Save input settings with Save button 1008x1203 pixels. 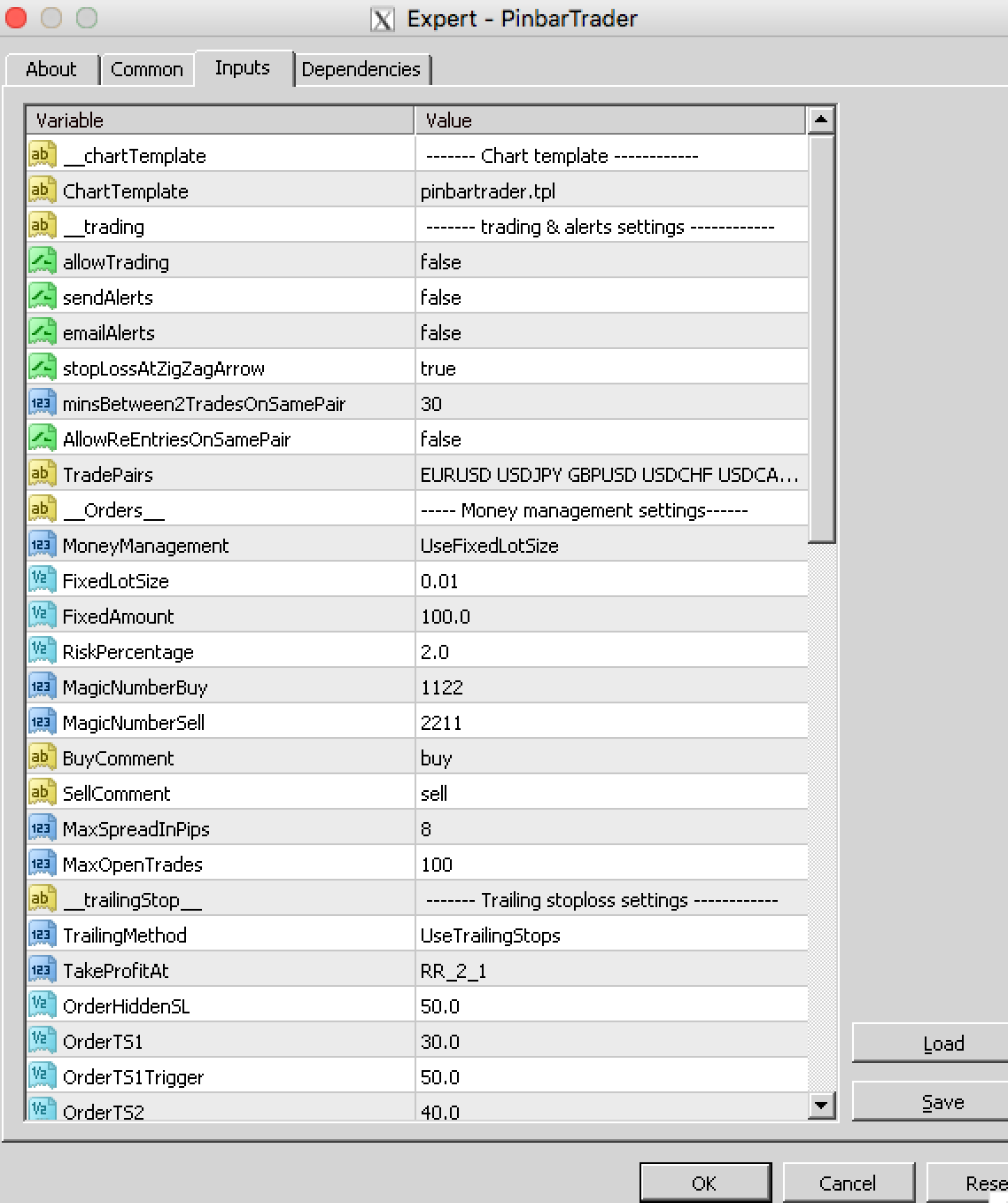point(931,1102)
